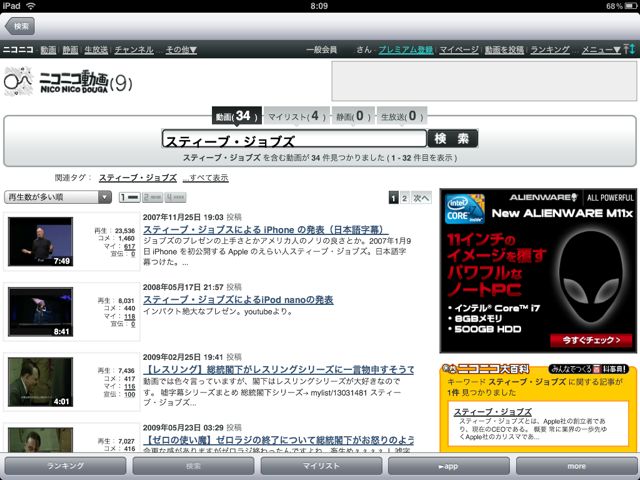Select the マイリスト (4) search tab
The height and width of the screenshot is (480, 640).
(297, 116)
